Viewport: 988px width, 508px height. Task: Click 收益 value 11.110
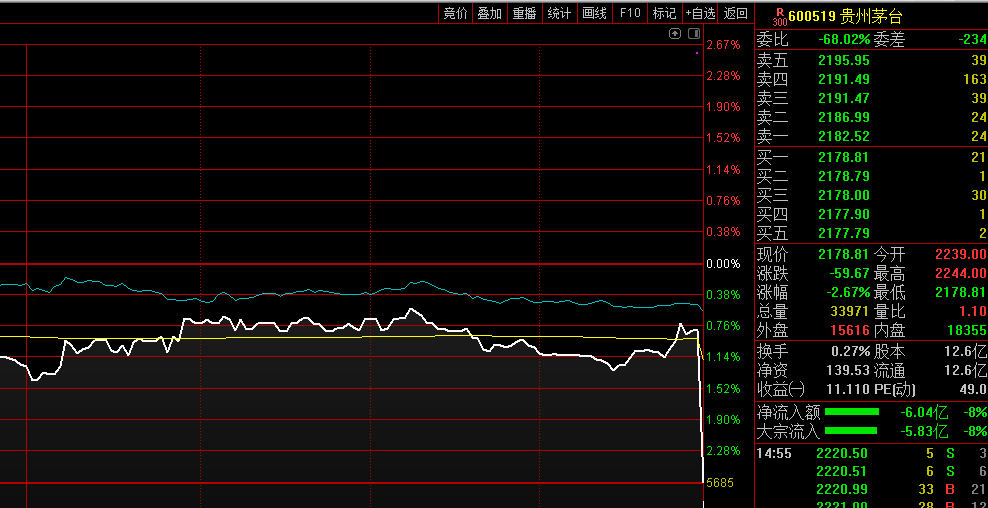[848, 390]
